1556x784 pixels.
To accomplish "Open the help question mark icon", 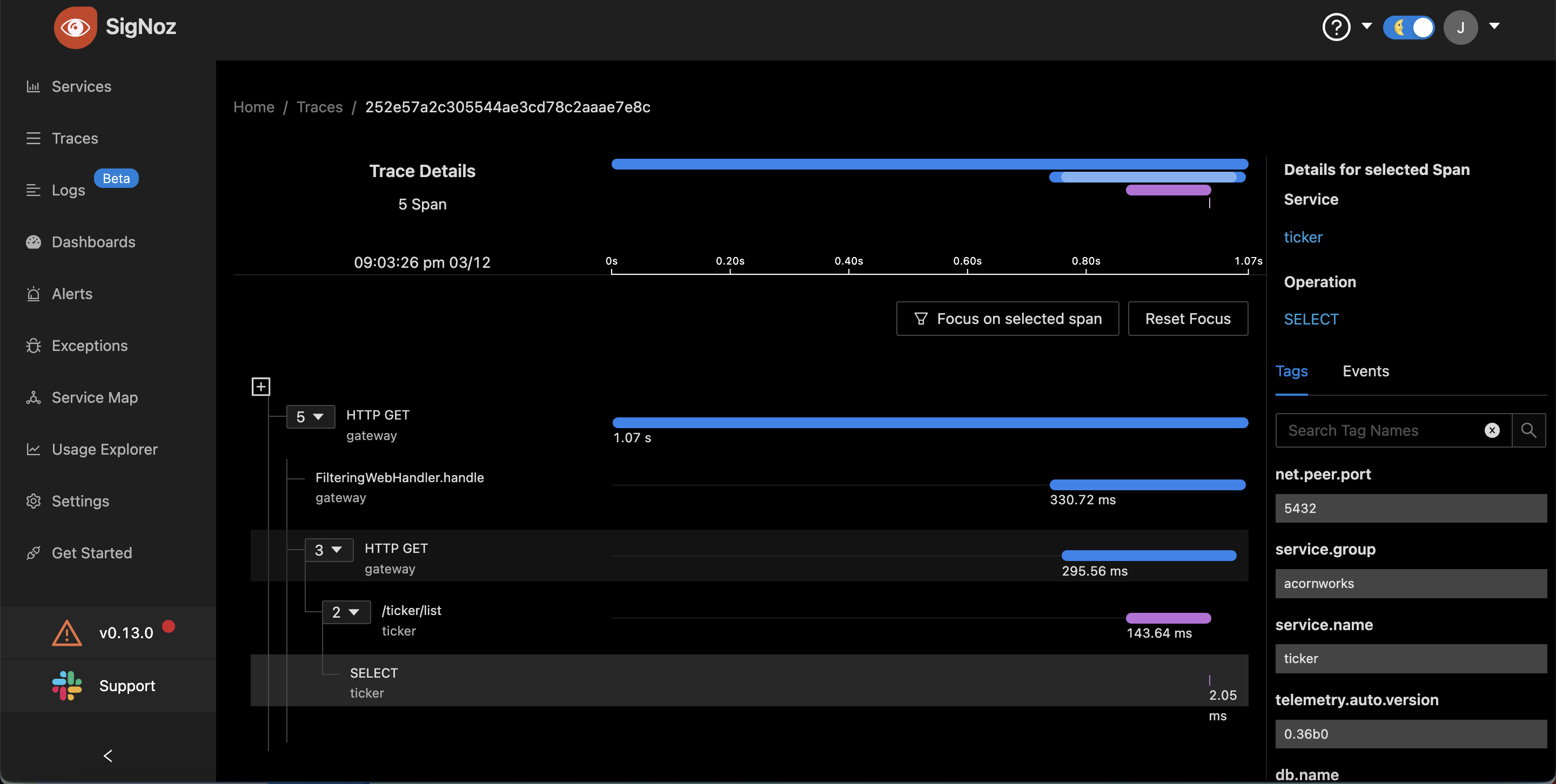I will coord(1336,27).
